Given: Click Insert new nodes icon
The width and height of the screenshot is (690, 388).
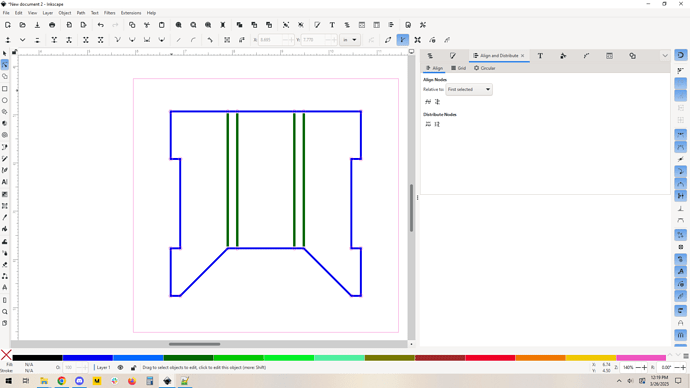Looking at the screenshot, I should coord(8,40).
